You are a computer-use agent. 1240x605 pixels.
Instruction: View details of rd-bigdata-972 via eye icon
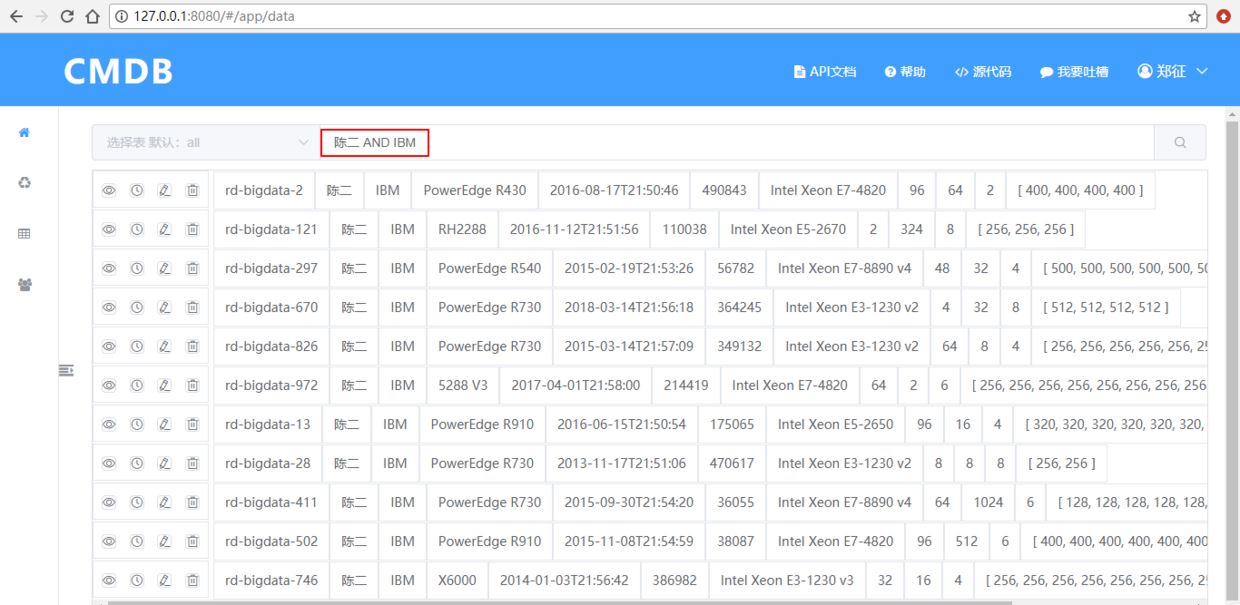click(109, 385)
